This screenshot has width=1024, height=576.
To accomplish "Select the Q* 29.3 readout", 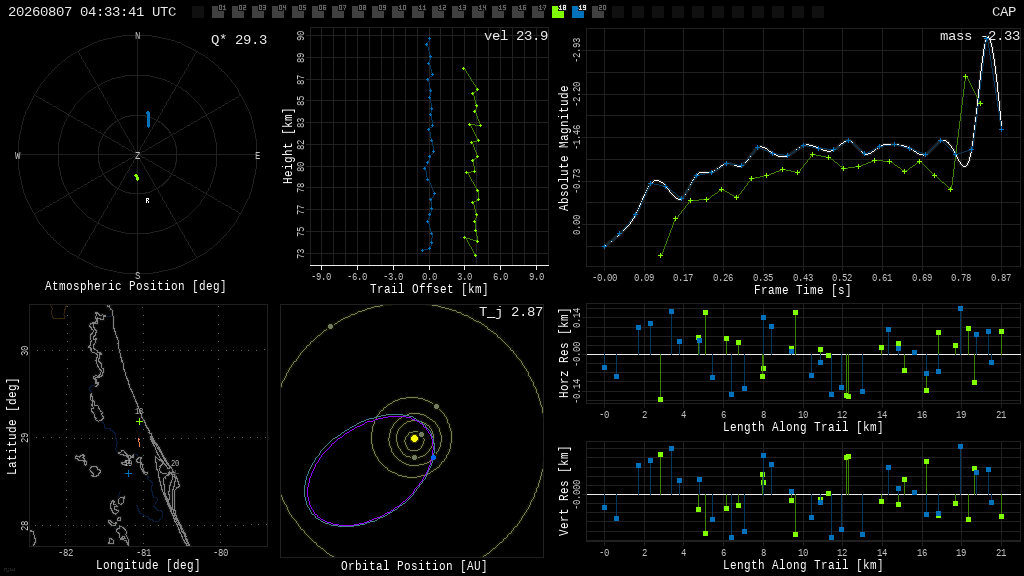I will 239,40.
